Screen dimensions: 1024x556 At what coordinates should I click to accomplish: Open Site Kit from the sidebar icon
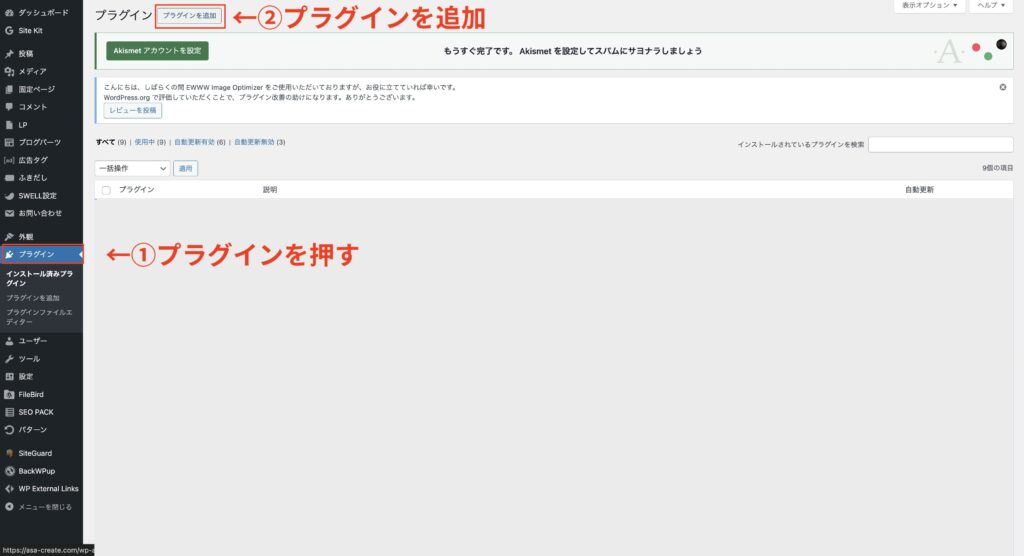pos(9,30)
